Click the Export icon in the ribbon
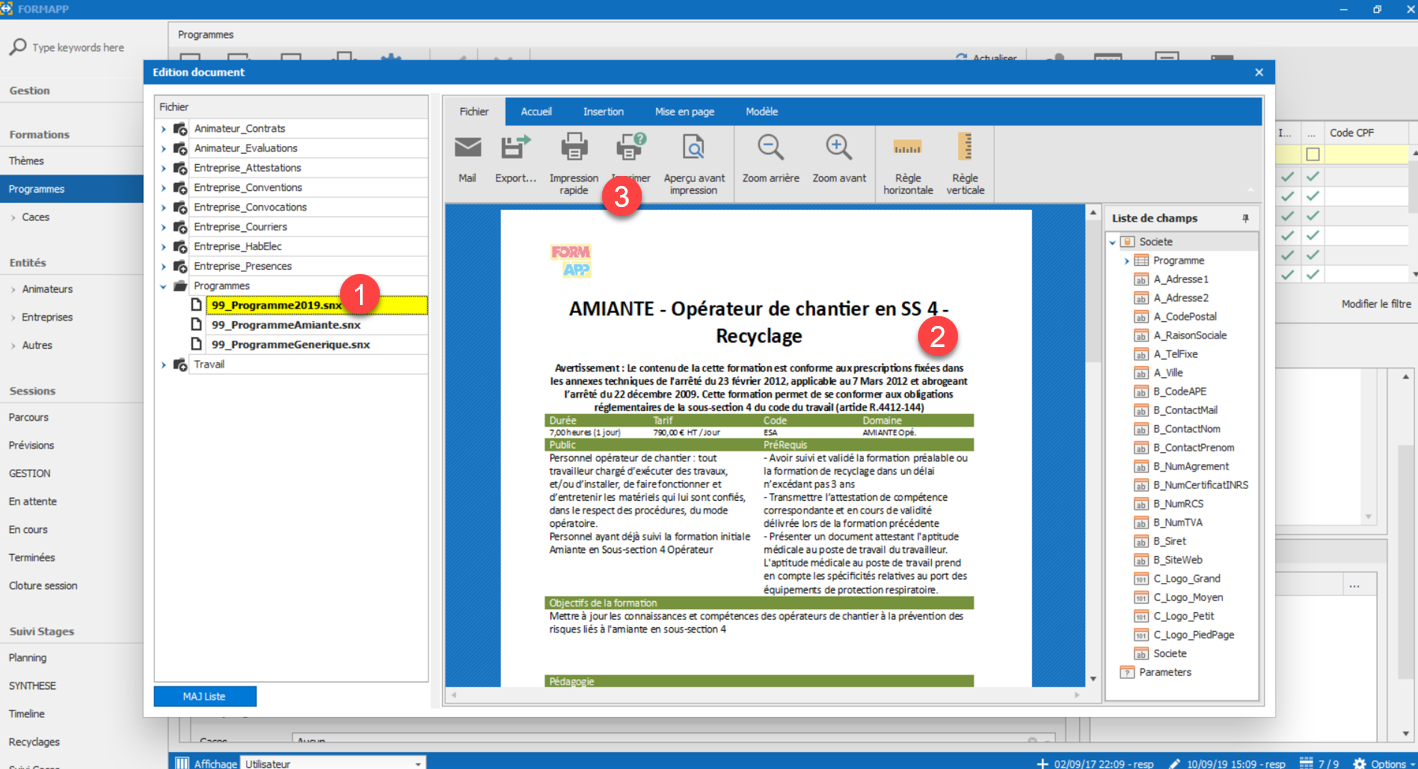 coord(516,148)
